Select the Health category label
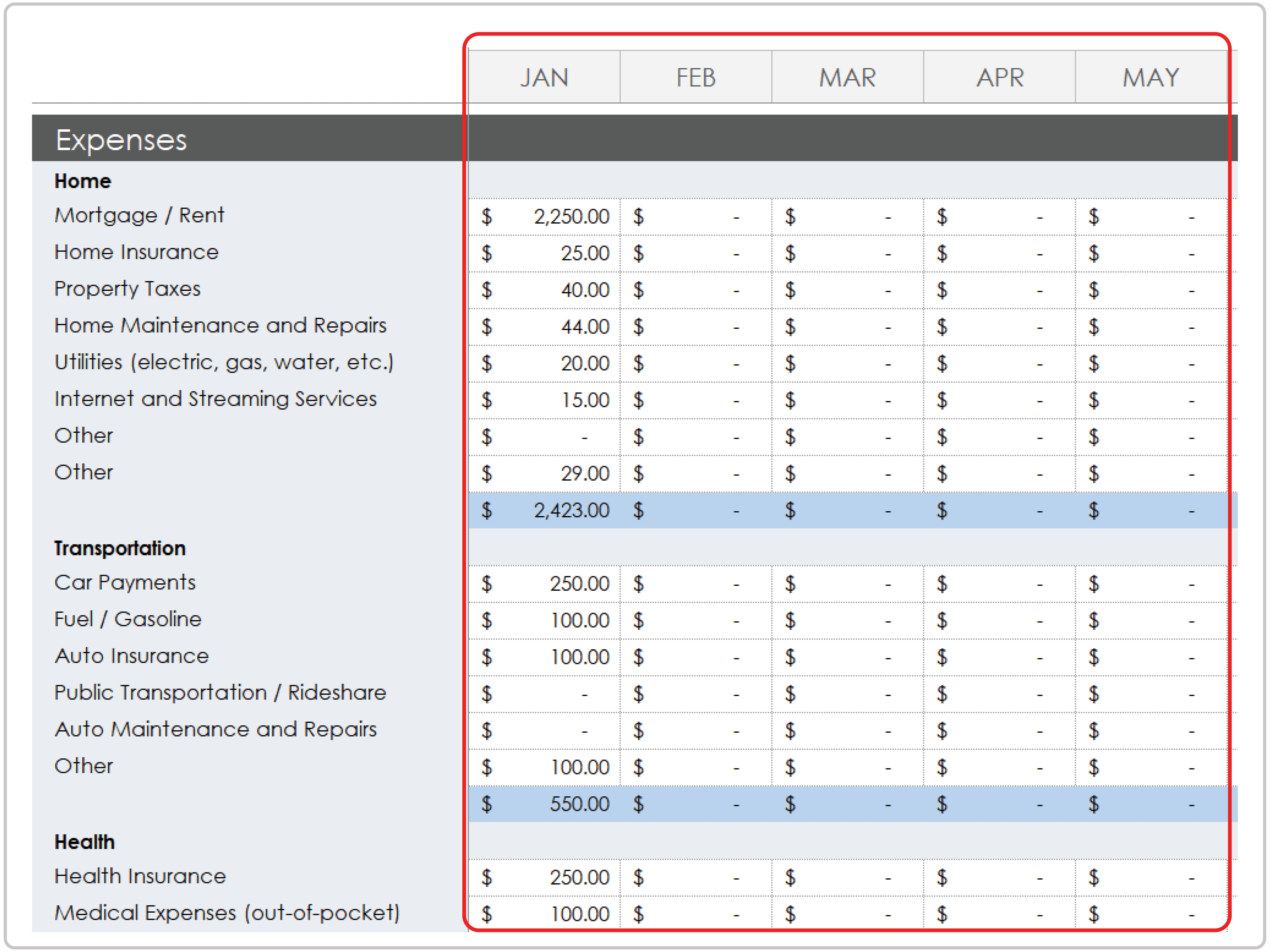 (84, 842)
